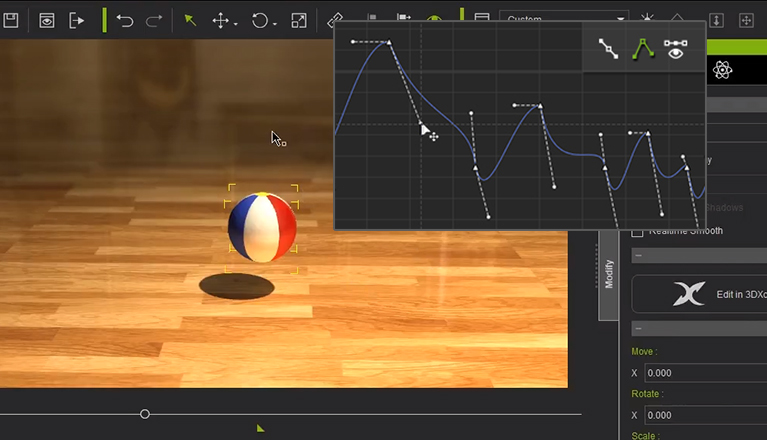Select the third peak key on curve
The image size is (767, 440).
coord(648,133)
